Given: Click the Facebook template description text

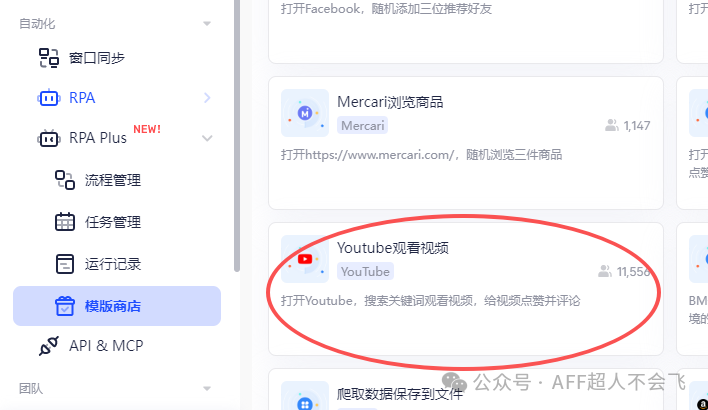Looking at the screenshot, I should [x=386, y=9].
